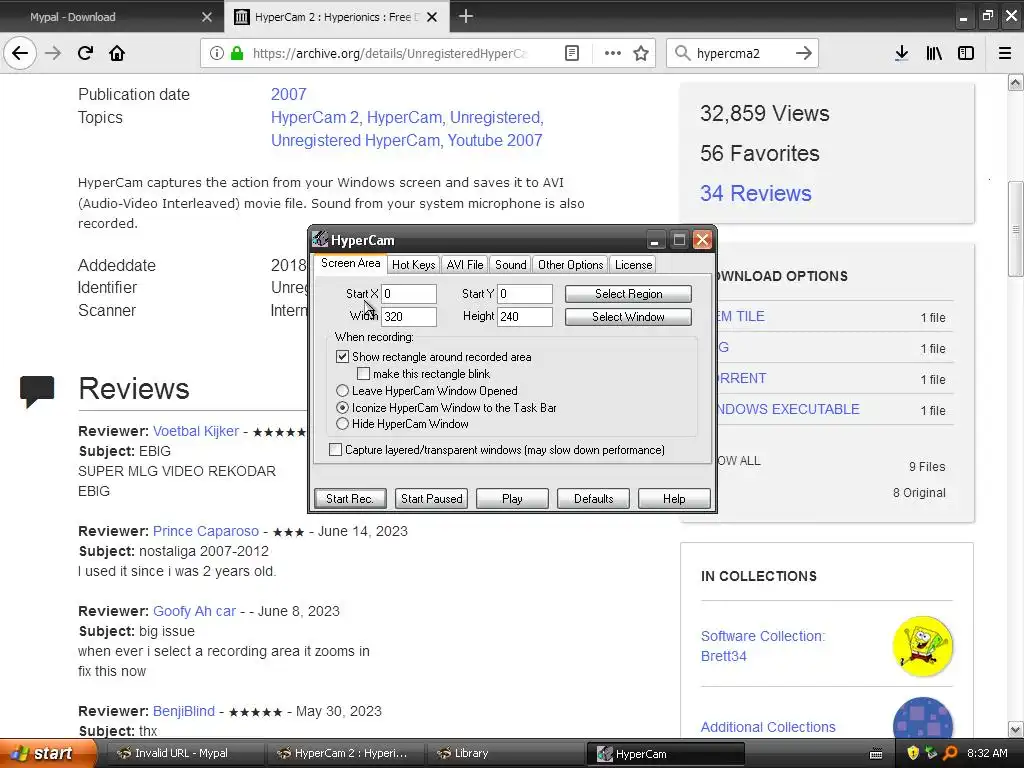Click the Select Region button
1024x768 pixels.
628,294
